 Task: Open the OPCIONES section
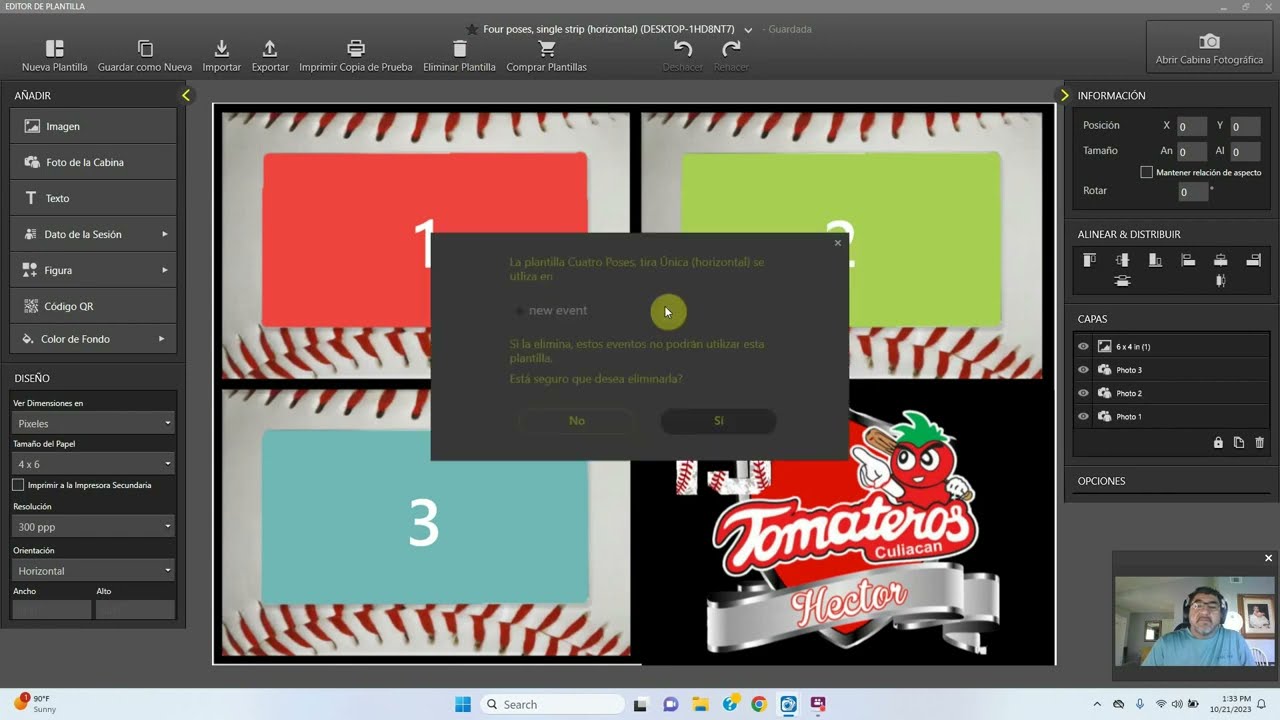pyautogui.click(x=1101, y=481)
